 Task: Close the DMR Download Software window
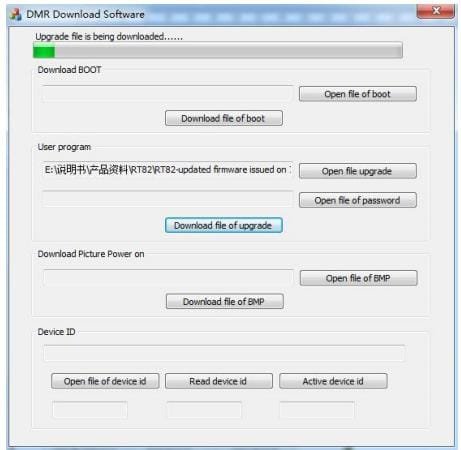[x=435, y=11]
